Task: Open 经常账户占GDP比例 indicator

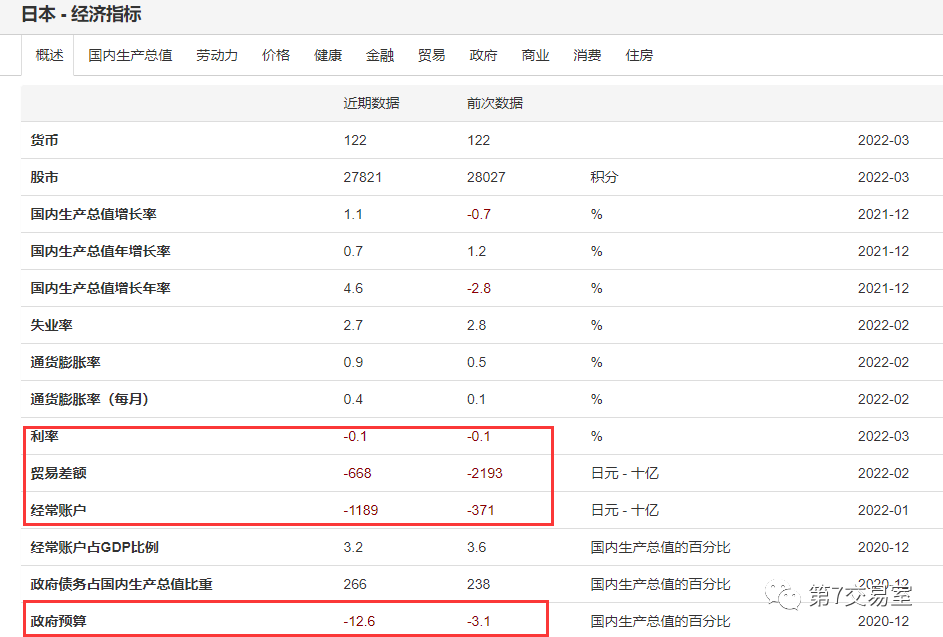Action: [x=94, y=547]
